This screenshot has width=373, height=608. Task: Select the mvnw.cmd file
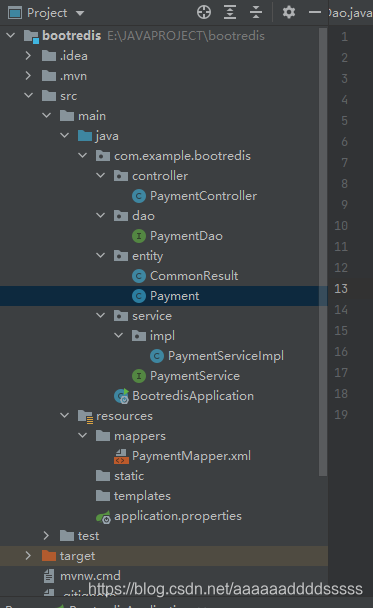[90, 576]
